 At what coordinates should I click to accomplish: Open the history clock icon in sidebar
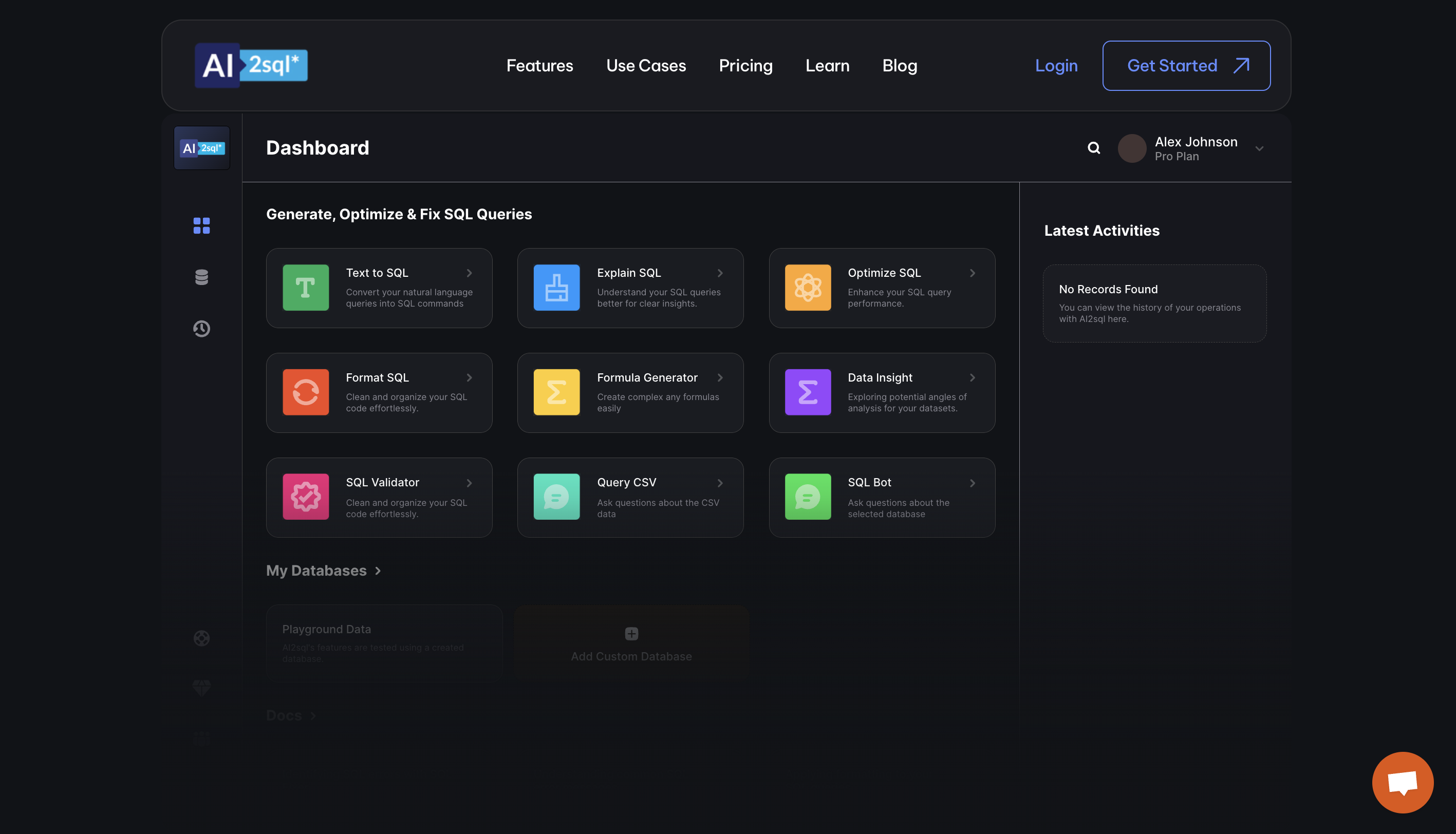(x=201, y=329)
